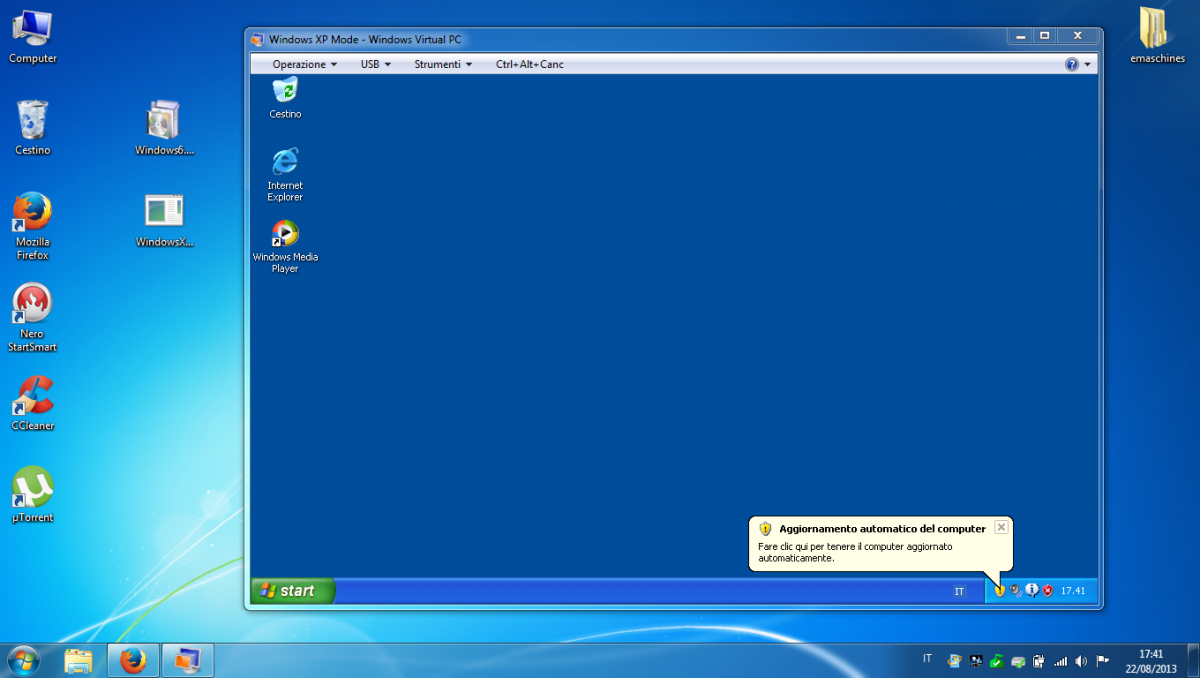1200x678 pixels.
Task: Click the IT language indicator in XP taskbar
Action: tap(959, 592)
